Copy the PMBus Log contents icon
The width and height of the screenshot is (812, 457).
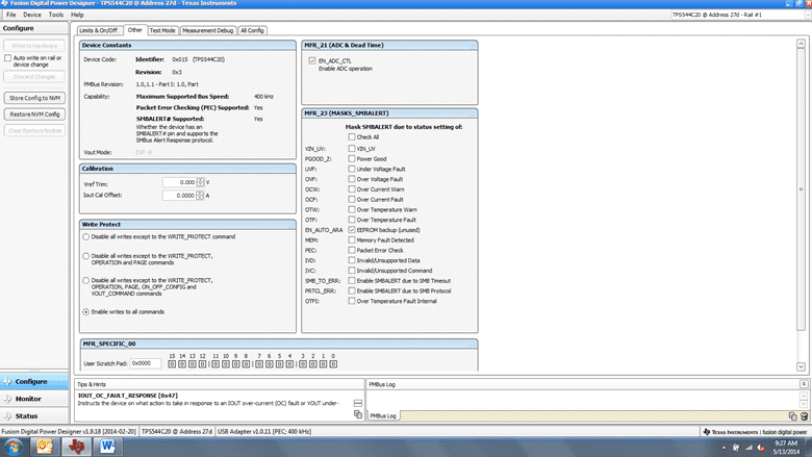point(792,416)
